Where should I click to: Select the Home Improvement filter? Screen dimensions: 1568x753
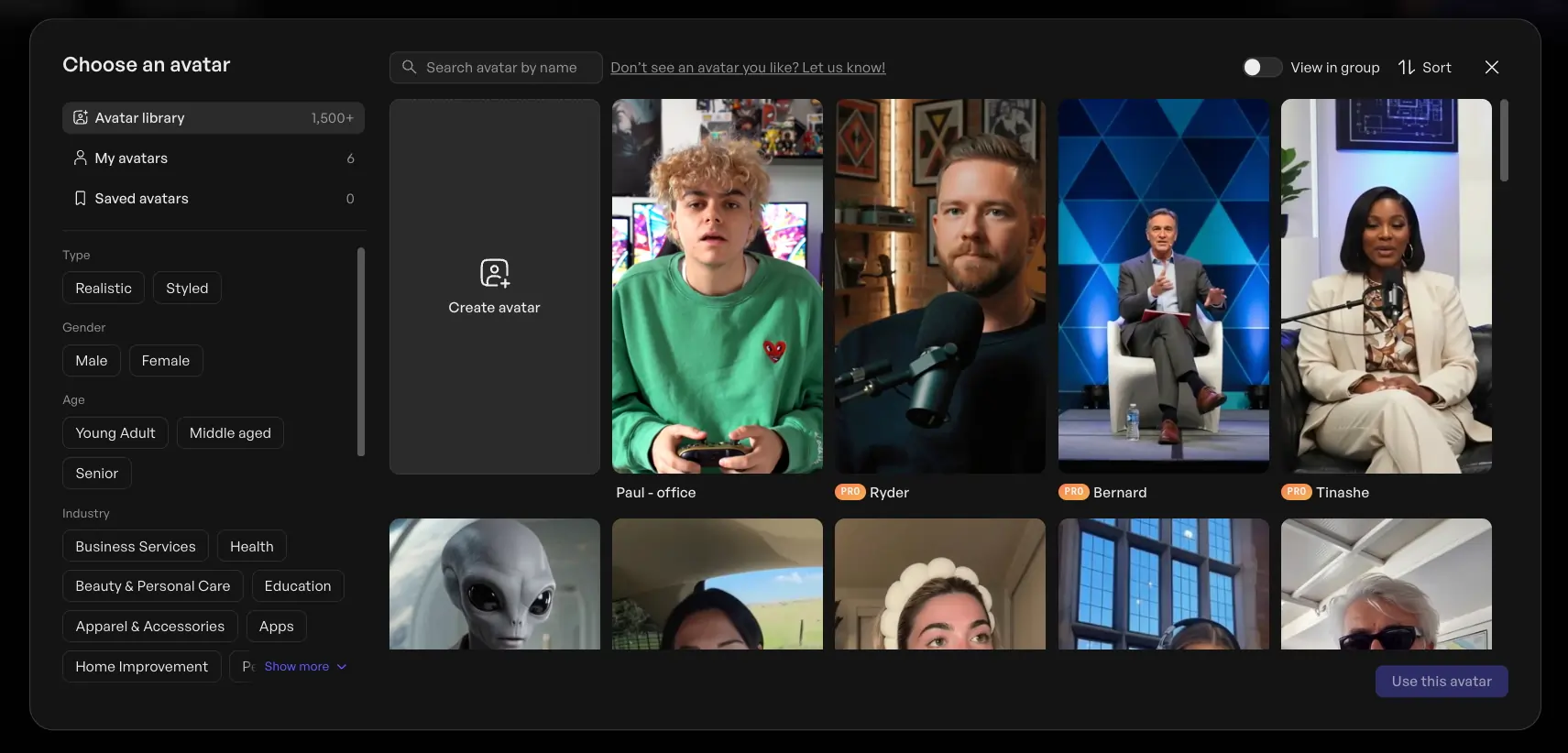coord(142,666)
